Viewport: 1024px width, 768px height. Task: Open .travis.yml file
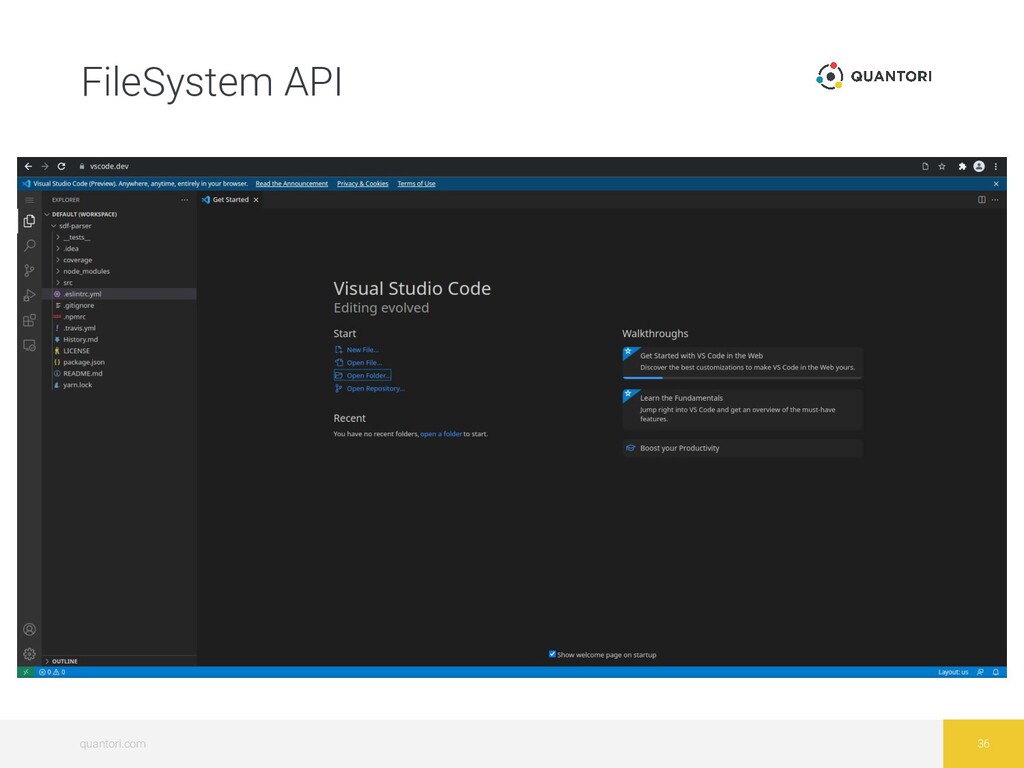(80, 328)
